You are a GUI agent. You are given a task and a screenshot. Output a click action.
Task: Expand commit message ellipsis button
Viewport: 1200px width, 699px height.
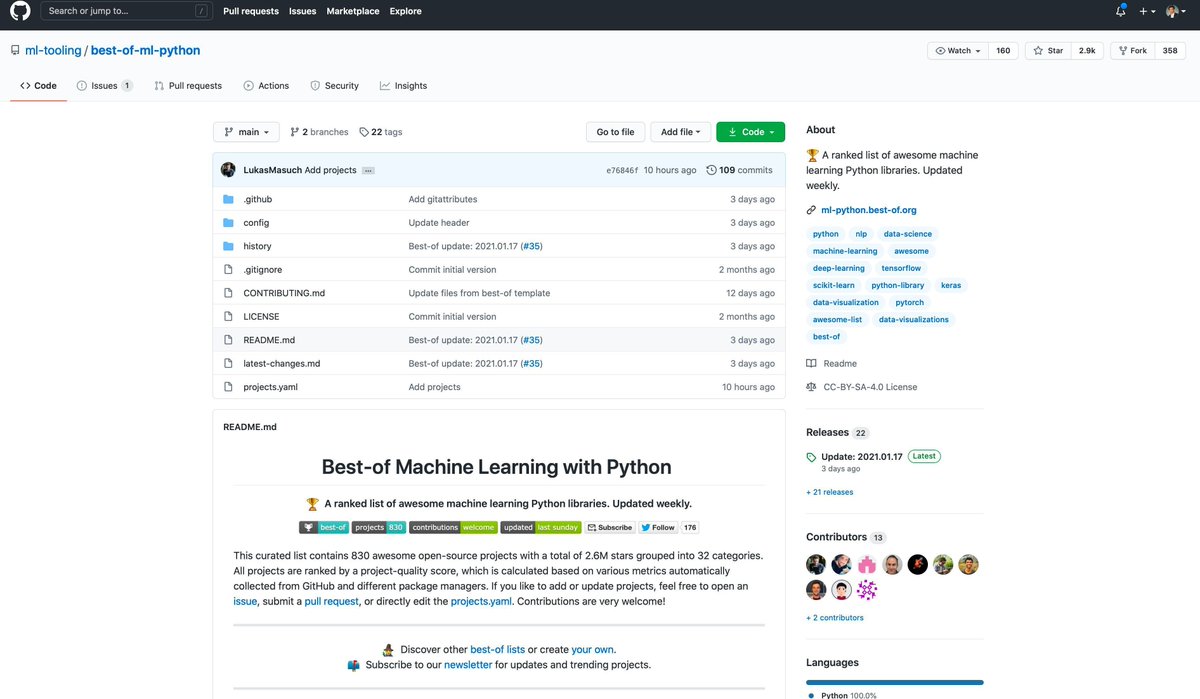click(x=368, y=171)
